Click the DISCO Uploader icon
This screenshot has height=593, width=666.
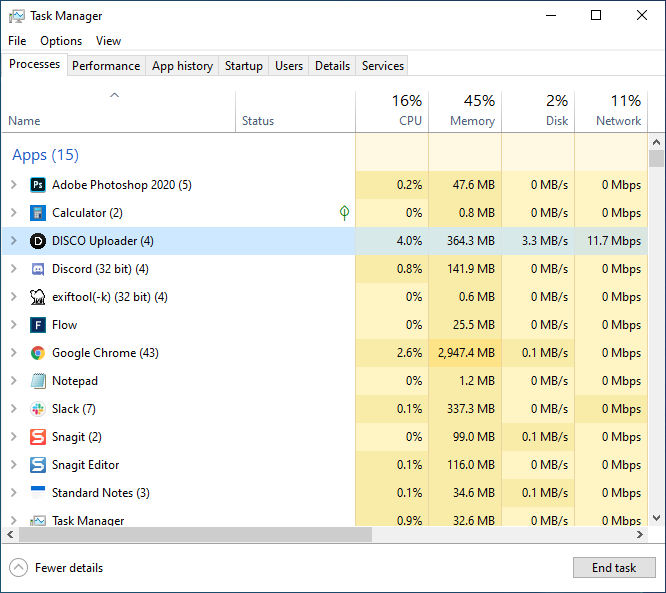click(x=38, y=241)
